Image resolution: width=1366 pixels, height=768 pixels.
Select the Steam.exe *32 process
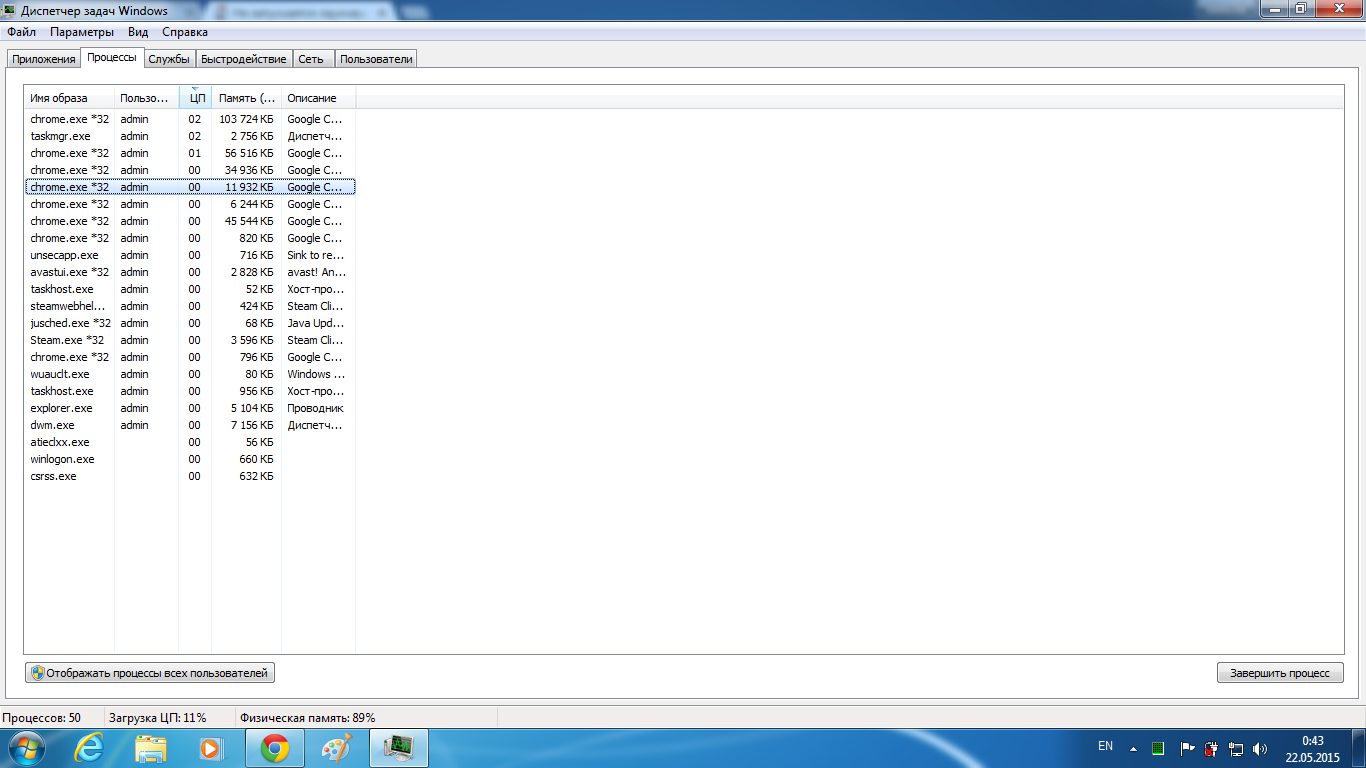[x=190, y=340]
